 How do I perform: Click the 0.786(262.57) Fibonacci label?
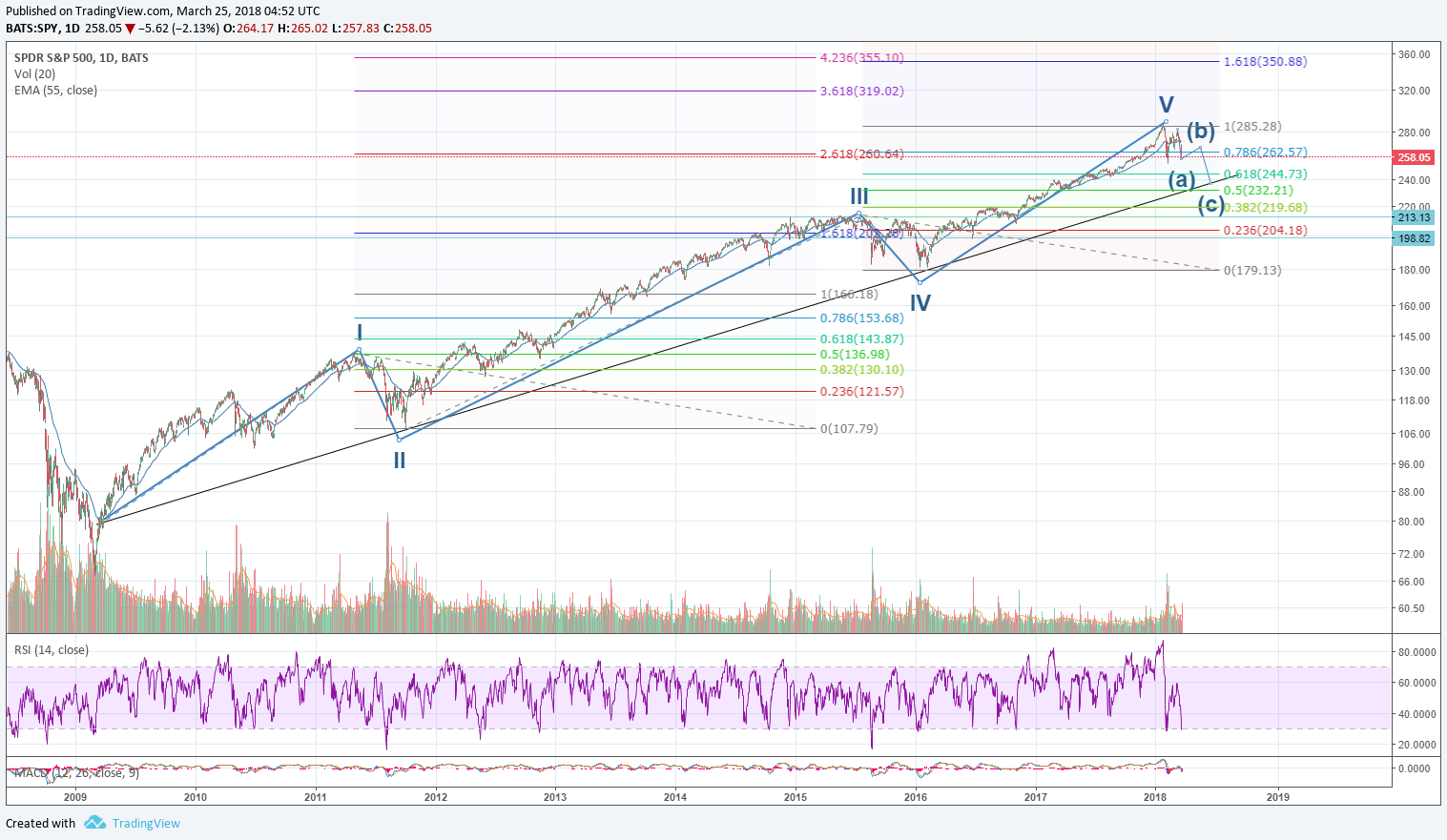[1265, 153]
